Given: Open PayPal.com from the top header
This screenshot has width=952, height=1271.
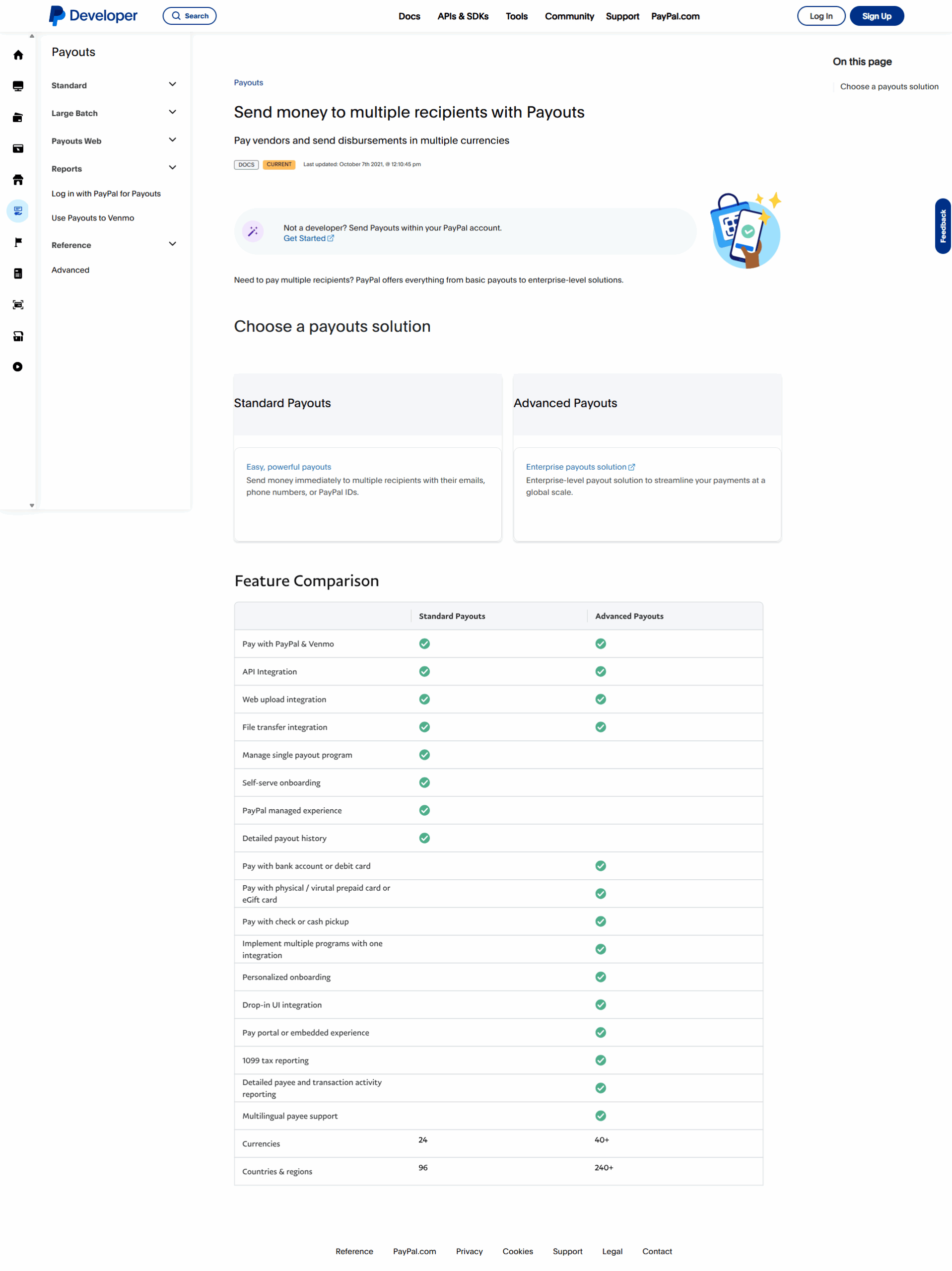Looking at the screenshot, I should point(675,16).
